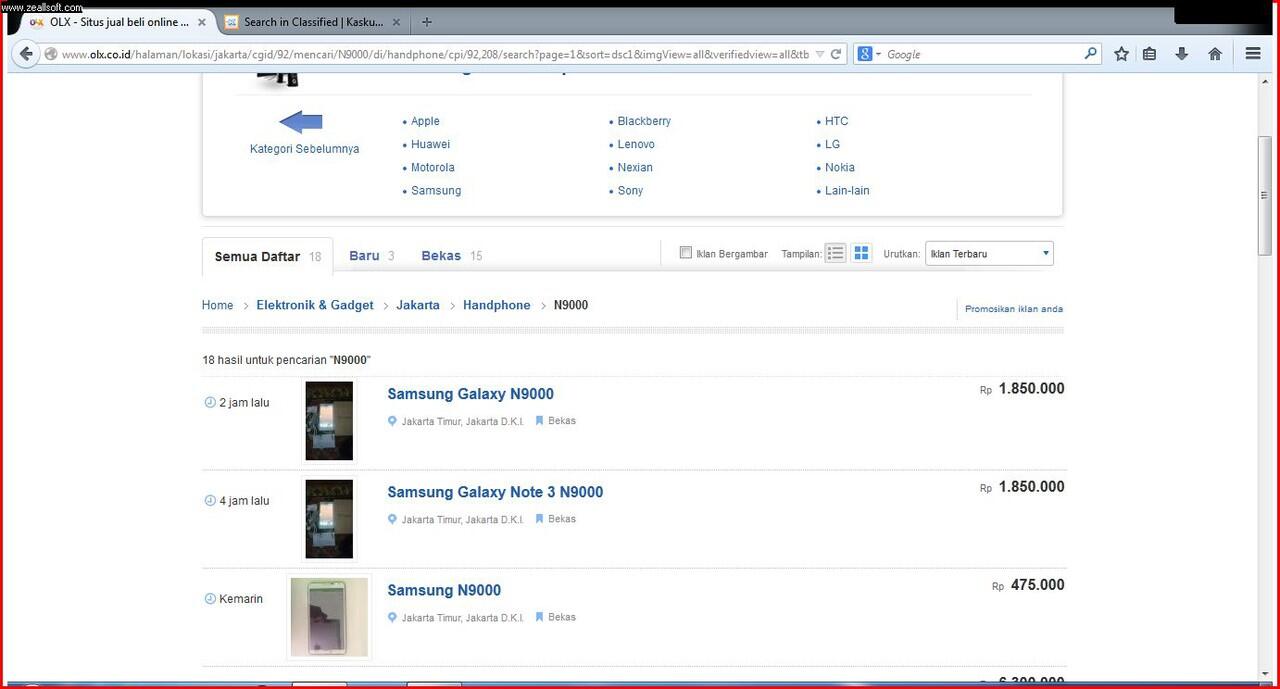Open the Apple brand category

(425, 121)
